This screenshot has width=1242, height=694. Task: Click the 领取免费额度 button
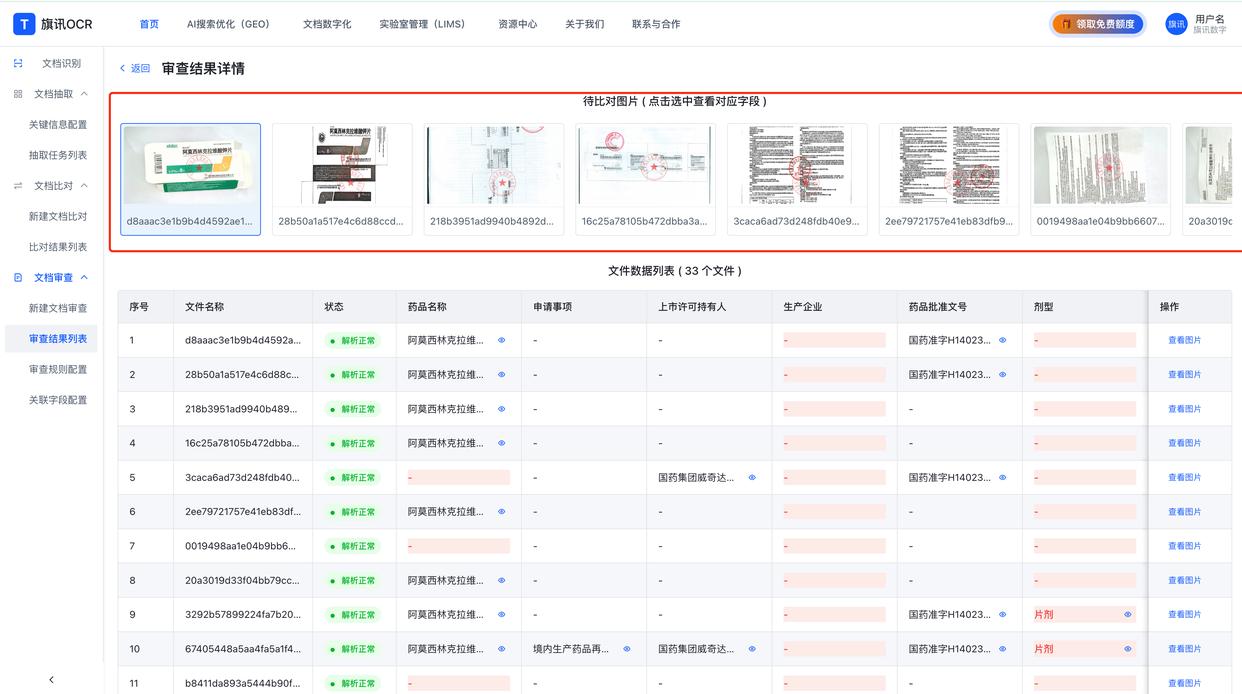coord(1098,24)
